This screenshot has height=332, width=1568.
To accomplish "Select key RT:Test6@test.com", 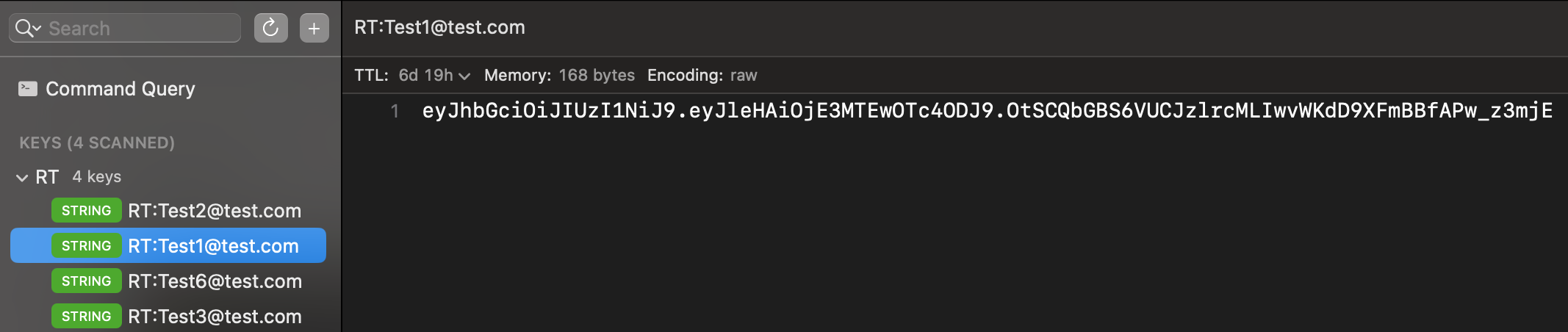I will (168, 281).
